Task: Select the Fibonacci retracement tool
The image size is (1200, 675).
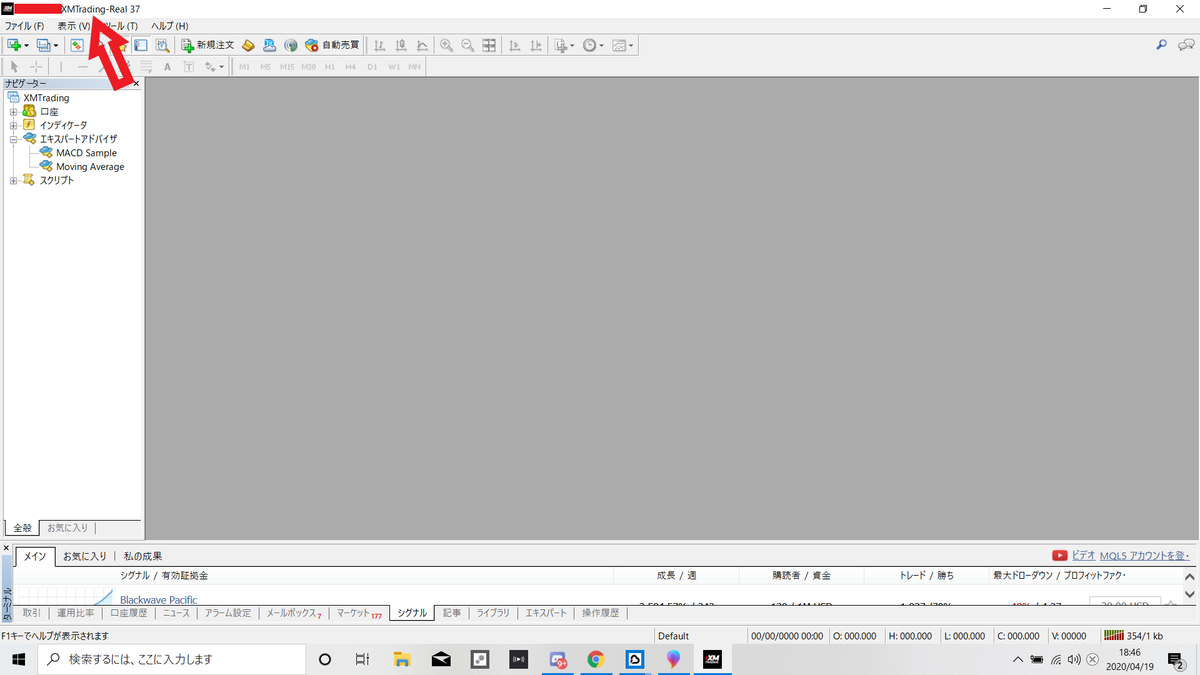Action: 146,67
